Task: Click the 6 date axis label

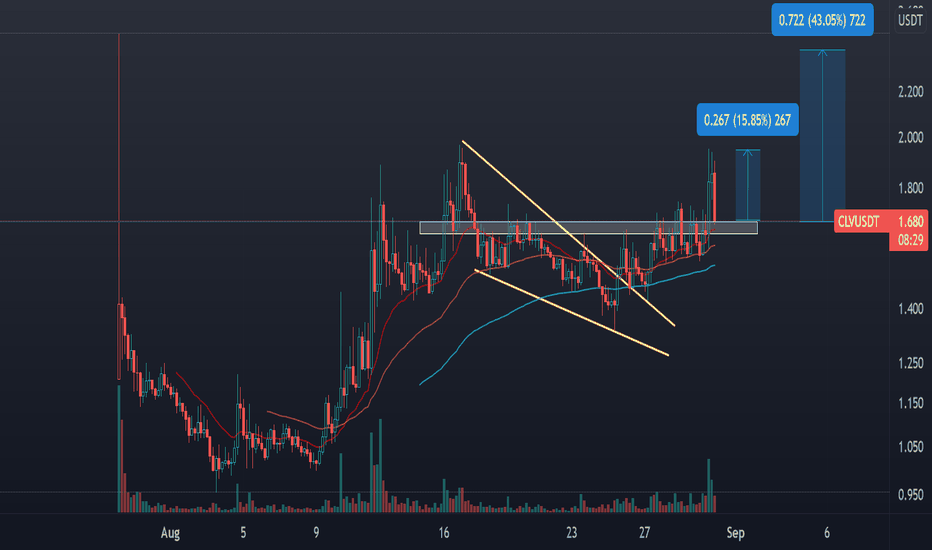Action: (827, 533)
